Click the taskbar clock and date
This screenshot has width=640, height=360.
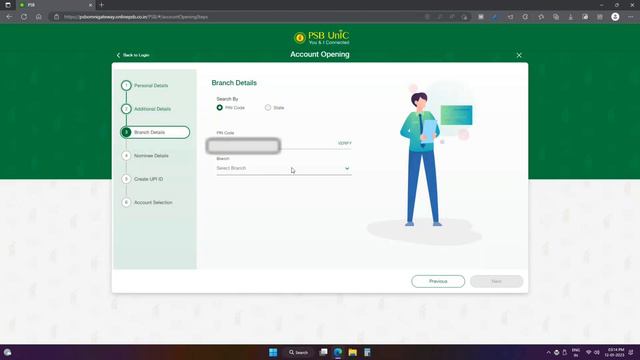616,352
